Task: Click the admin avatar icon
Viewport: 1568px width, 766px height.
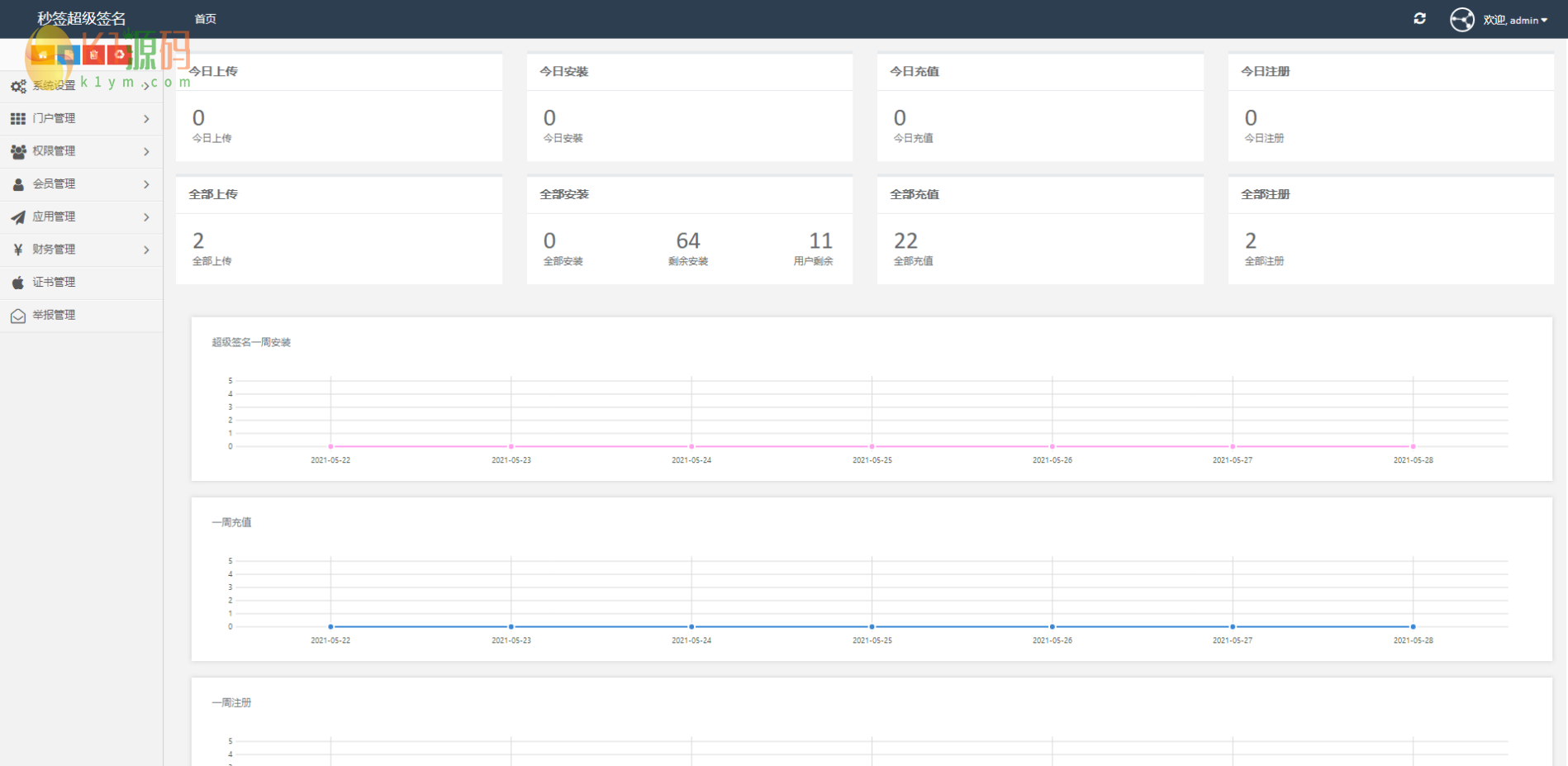Action: (x=1462, y=19)
